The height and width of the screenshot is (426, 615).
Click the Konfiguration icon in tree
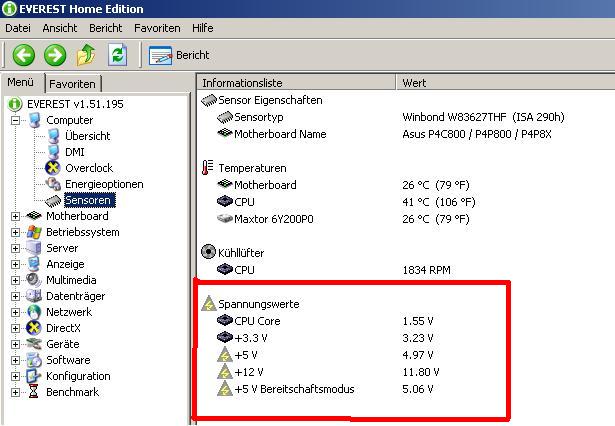tap(34, 376)
